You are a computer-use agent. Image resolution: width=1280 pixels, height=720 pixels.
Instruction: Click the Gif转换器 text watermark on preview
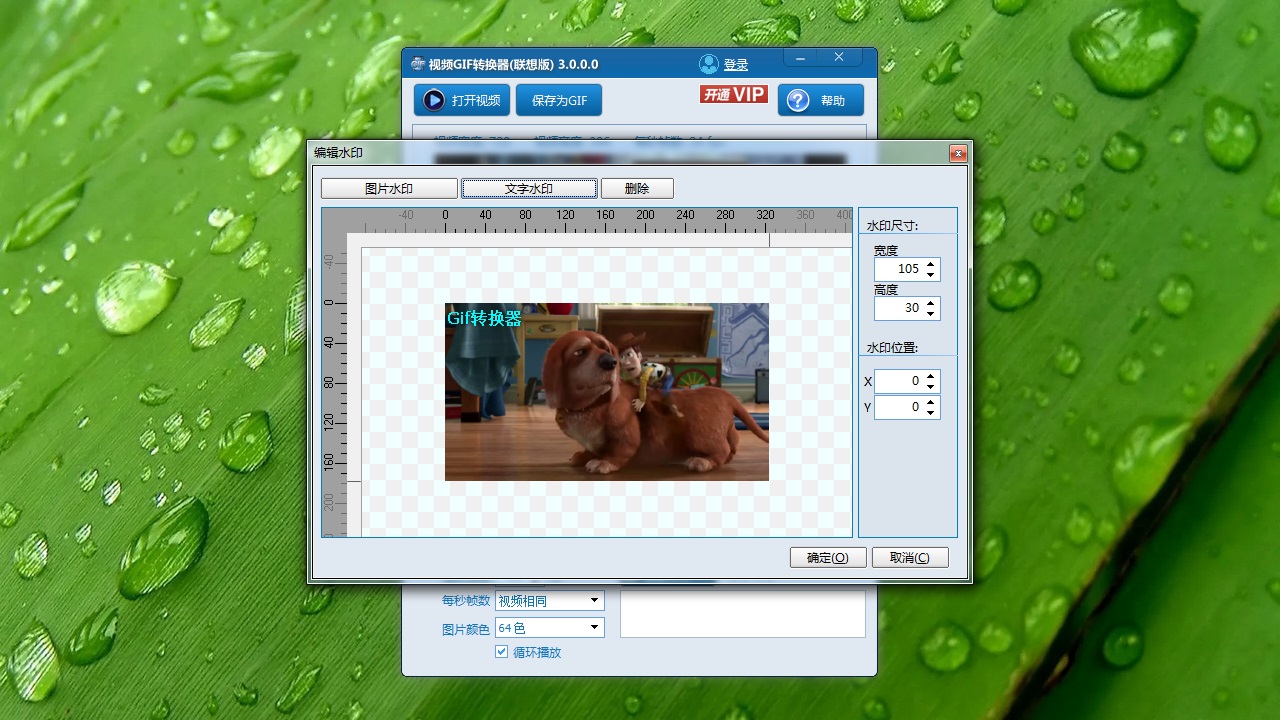point(484,318)
